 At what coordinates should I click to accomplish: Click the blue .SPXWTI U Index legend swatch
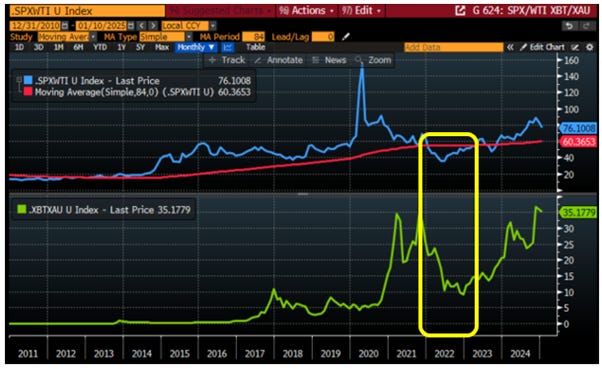tap(28, 81)
